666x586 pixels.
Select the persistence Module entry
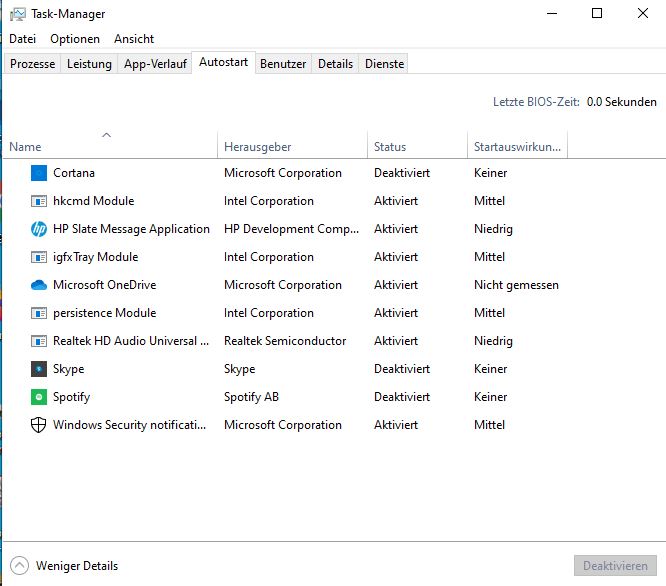coord(104,313)
